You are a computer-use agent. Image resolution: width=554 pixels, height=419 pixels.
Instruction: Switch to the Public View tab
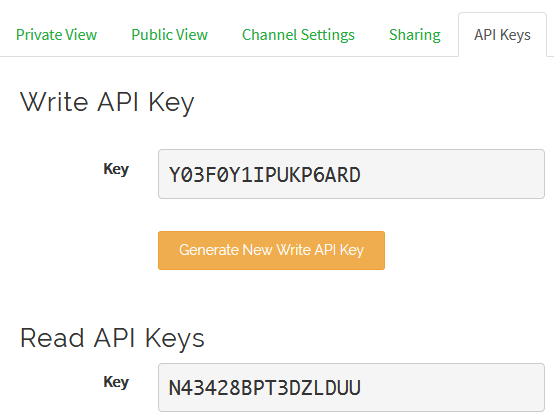(169, 35)
